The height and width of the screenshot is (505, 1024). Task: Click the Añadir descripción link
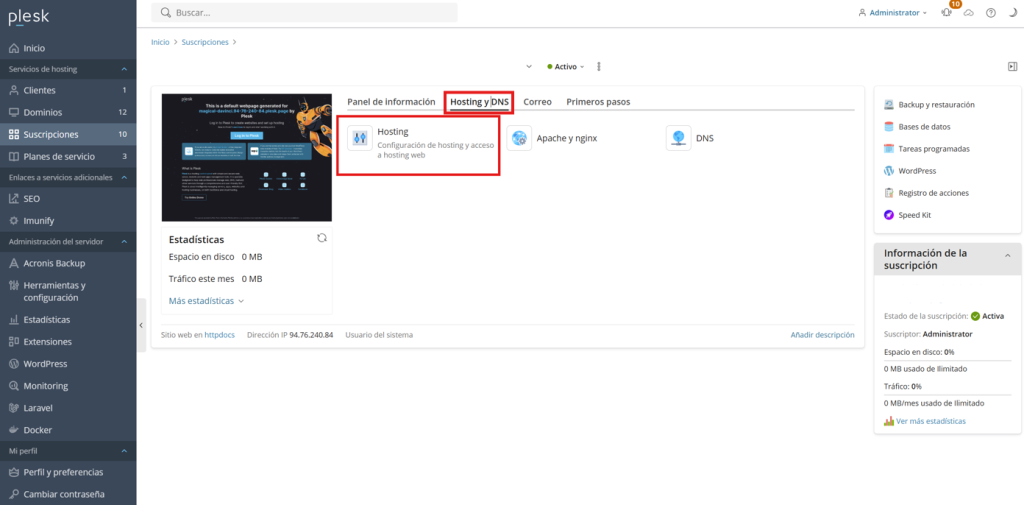[822, 335]
